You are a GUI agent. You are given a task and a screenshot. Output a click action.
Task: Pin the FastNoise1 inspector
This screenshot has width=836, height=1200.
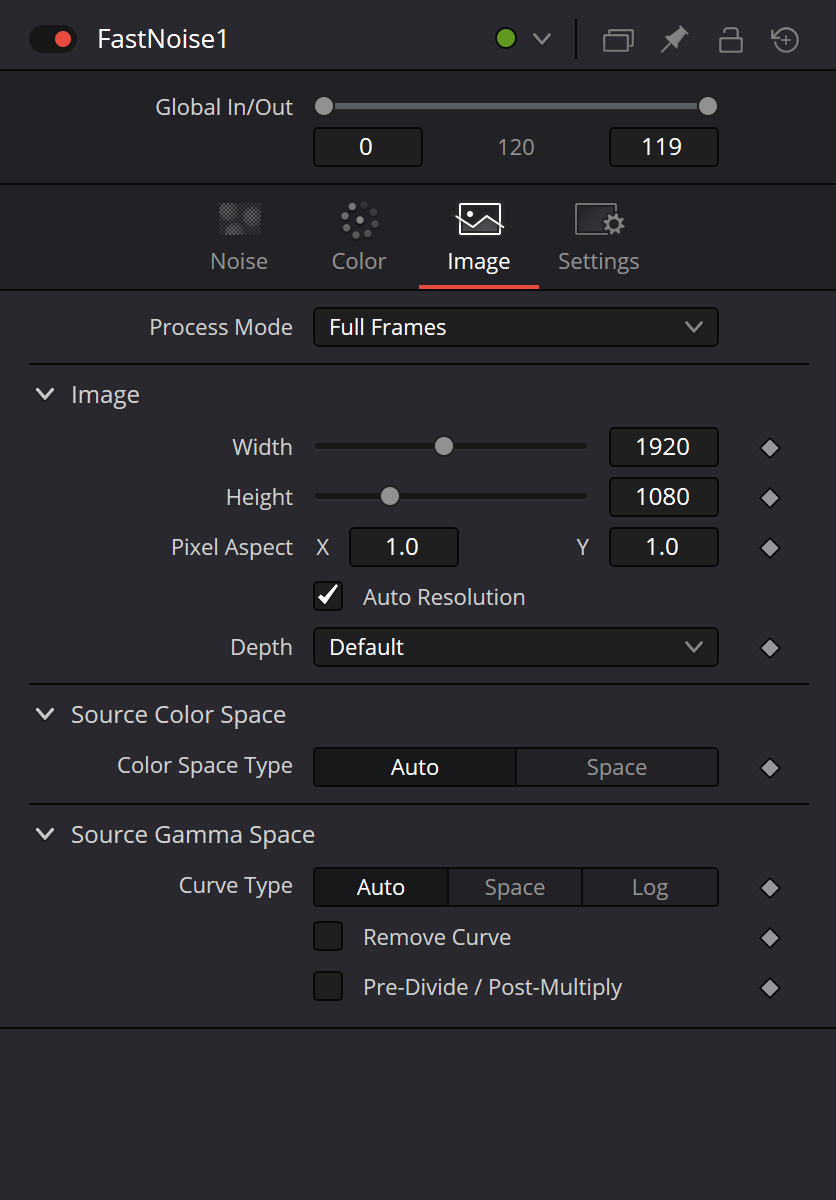pyautogui.click(x=675, y=40)
